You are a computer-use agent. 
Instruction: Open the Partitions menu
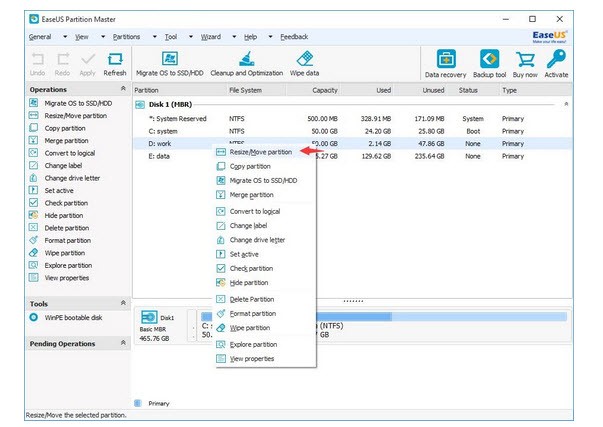click(127, 37)
